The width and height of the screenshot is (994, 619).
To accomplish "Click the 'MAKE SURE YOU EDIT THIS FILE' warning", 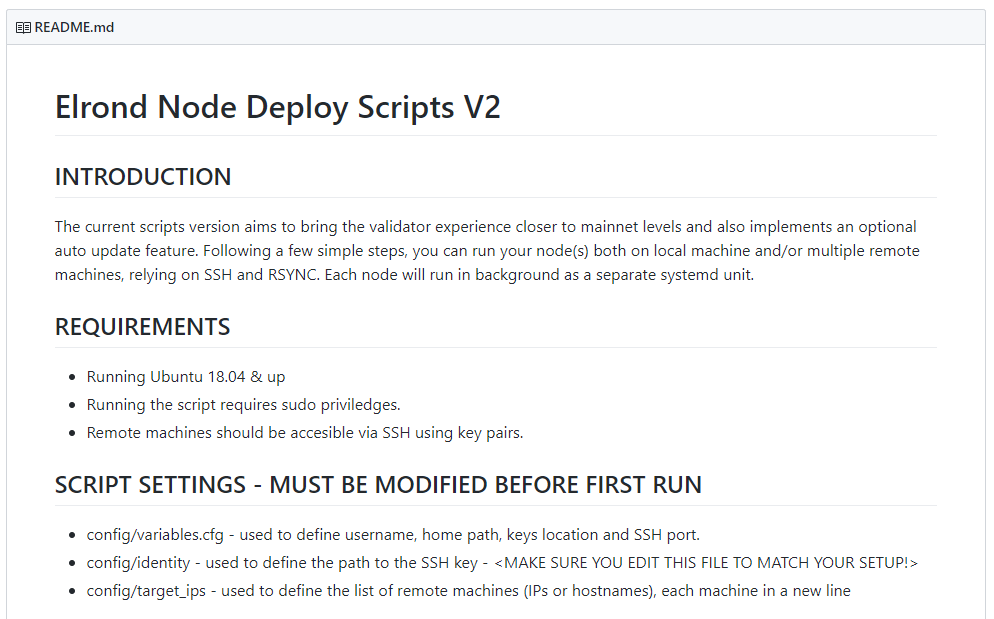I will [x=706, y=563].
